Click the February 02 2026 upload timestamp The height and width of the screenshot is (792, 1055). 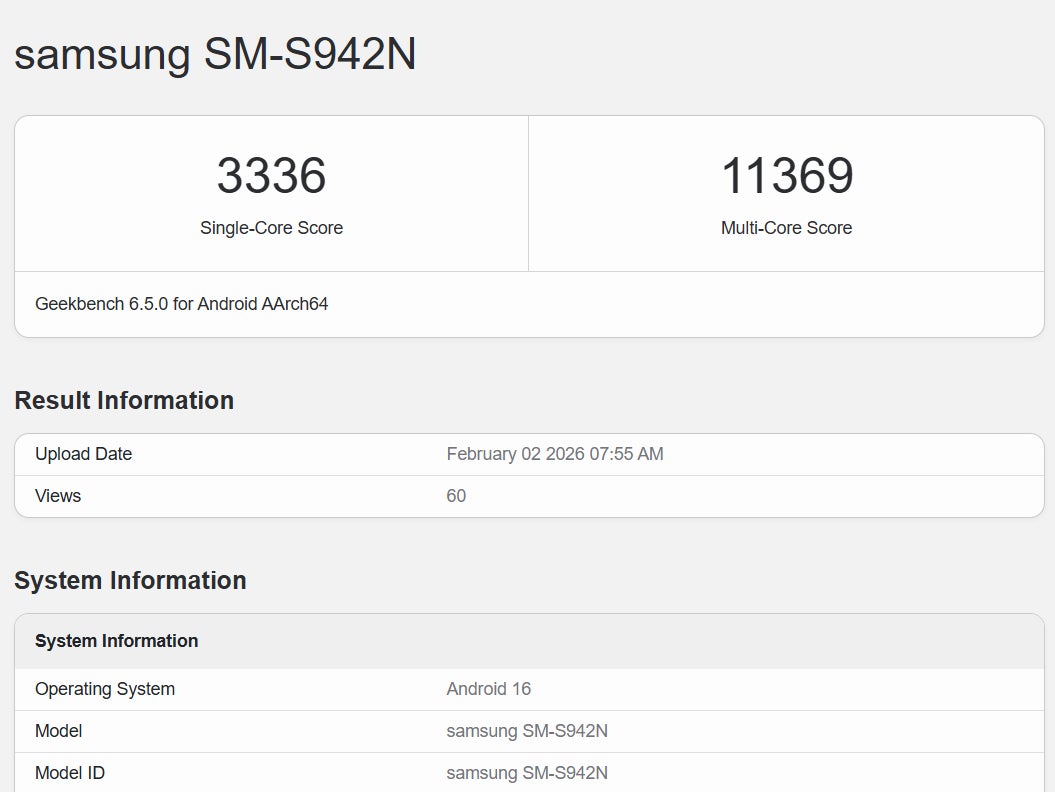click(x=555, y=453)
